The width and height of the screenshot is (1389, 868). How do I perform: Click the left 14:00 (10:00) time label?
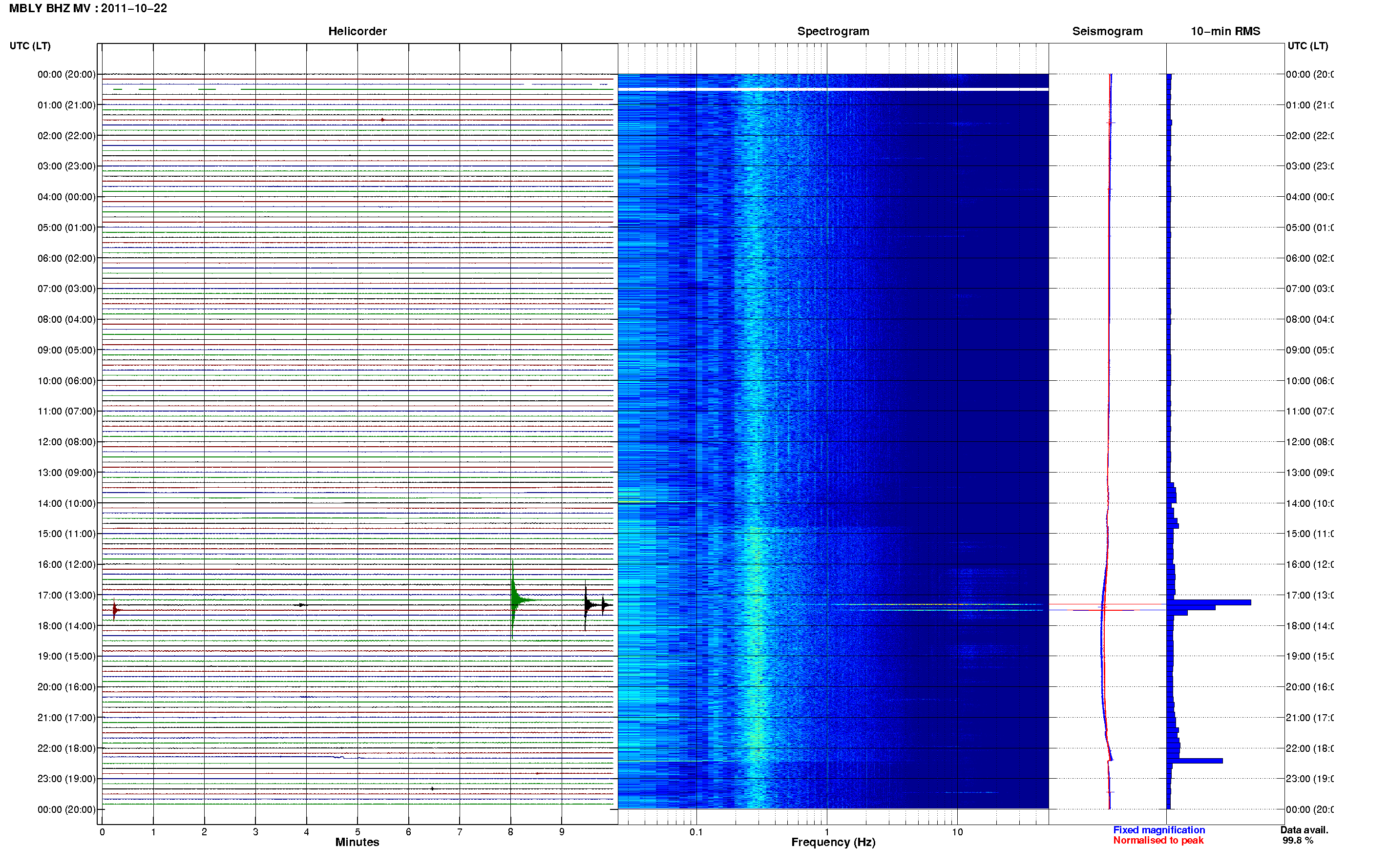pos(66,503)
